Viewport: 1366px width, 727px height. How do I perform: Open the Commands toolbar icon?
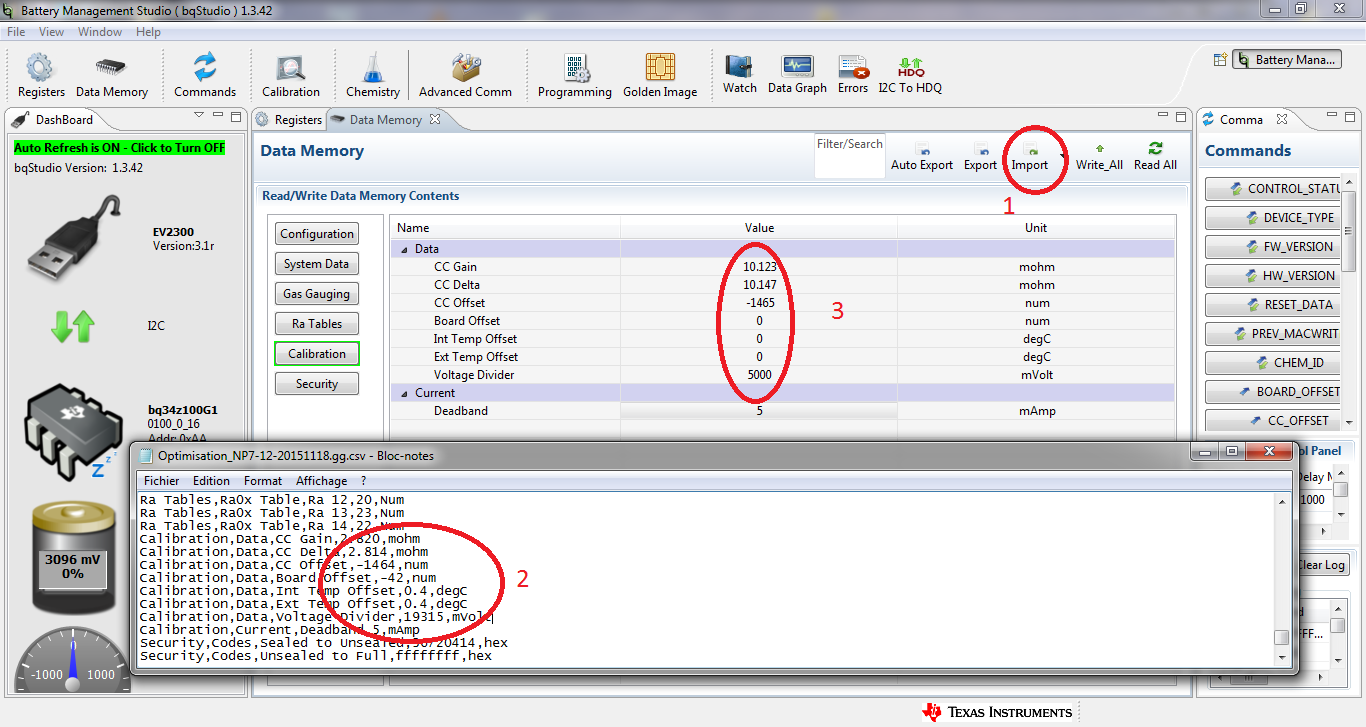pyautogui.click(x=205, y=76)
